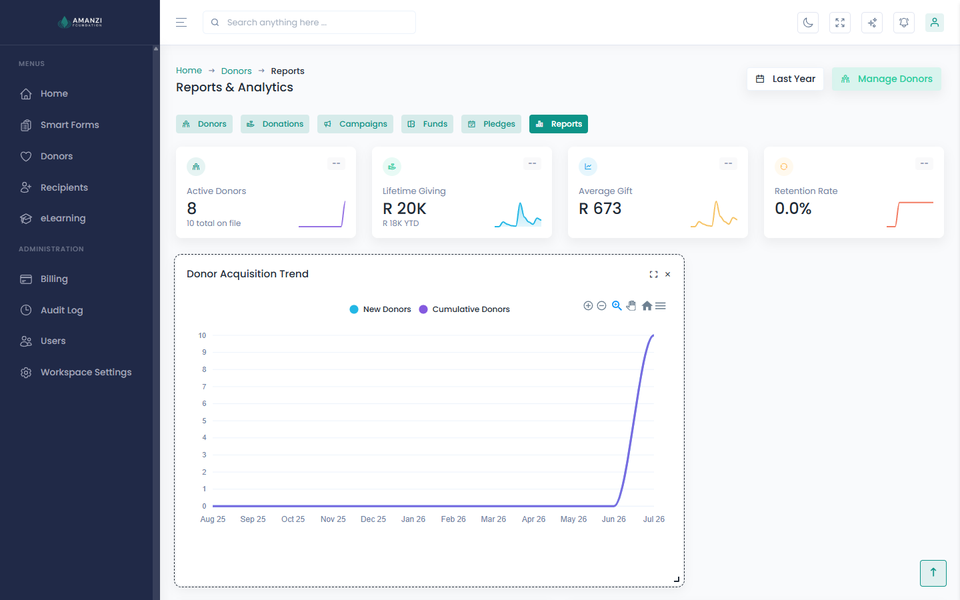Open the user profile avatar menu

934,23
